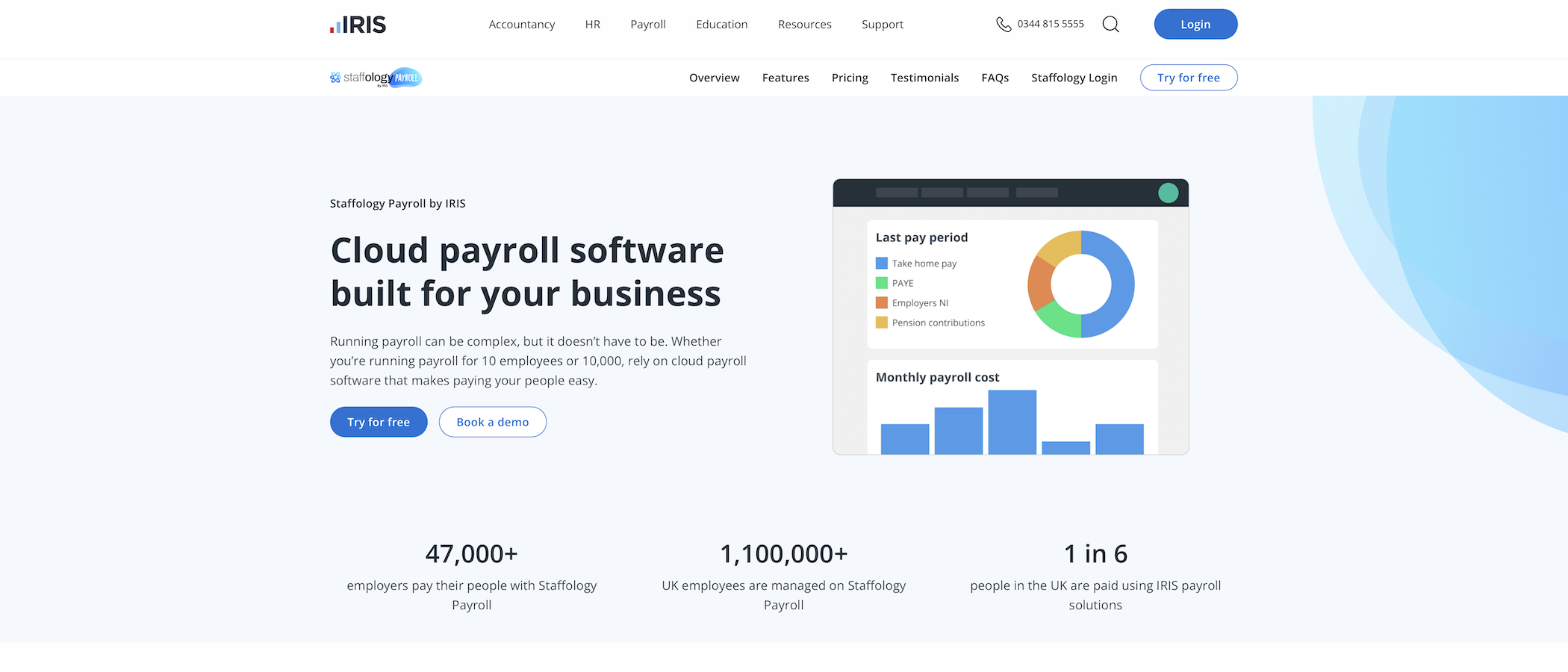Open the Education menu
Viewport: 1568px width, 672px height.
721,25
